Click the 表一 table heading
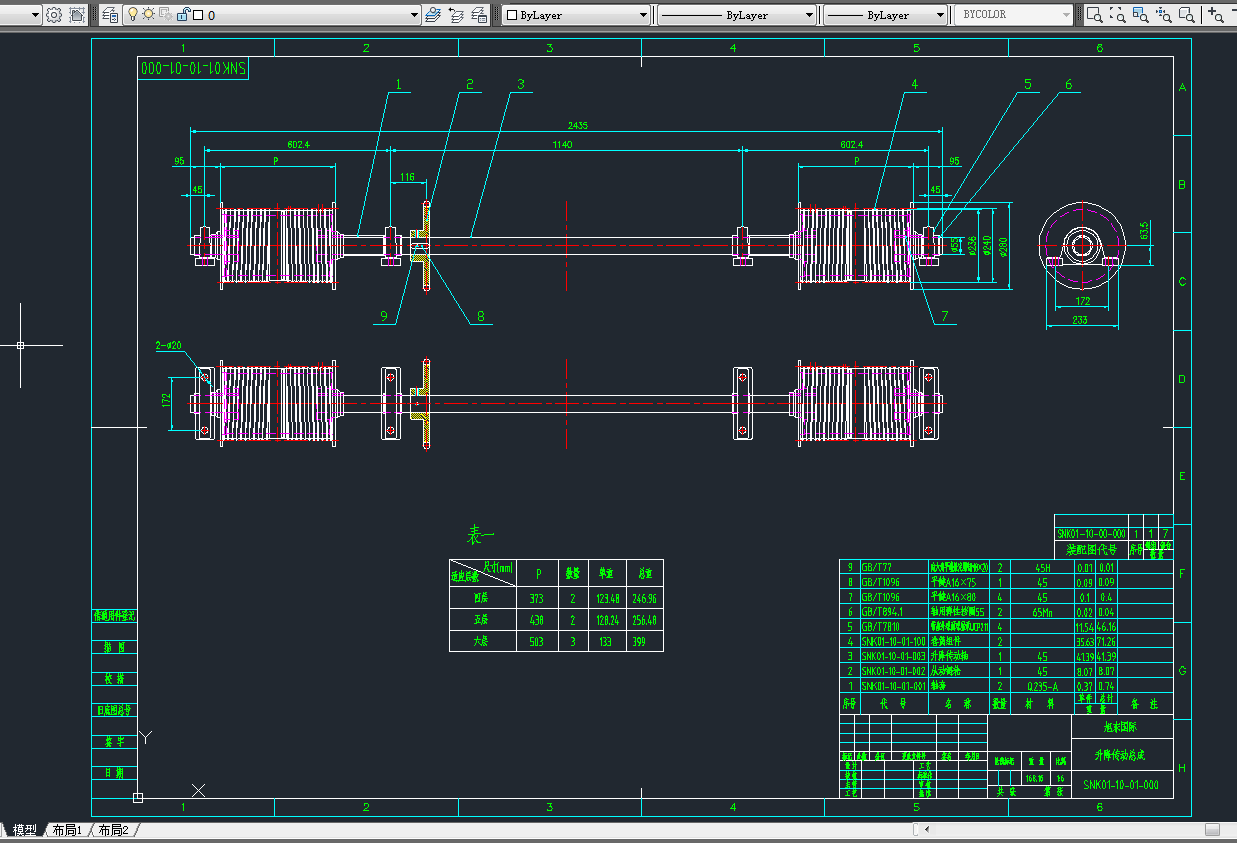Image resolution: width=1237 pixels, height=856 pixels. 481,536
